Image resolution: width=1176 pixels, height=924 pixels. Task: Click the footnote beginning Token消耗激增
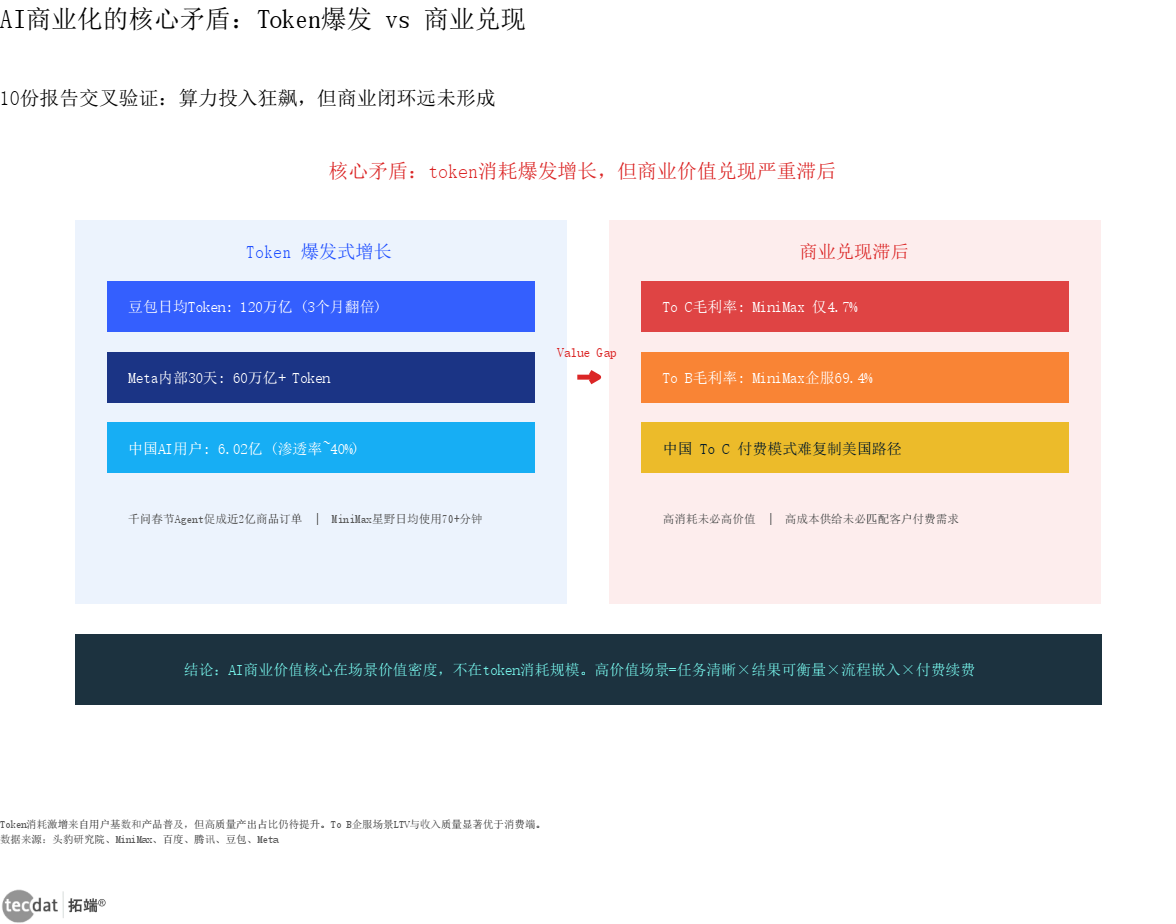pyautogui.click(x=271, y=824)
